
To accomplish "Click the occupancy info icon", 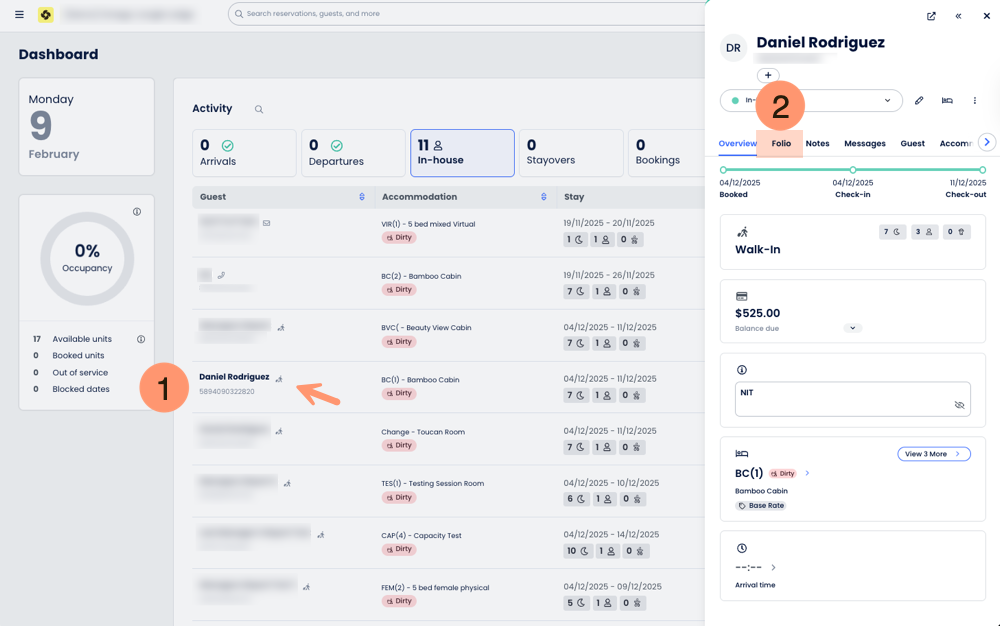I will 137,212.
